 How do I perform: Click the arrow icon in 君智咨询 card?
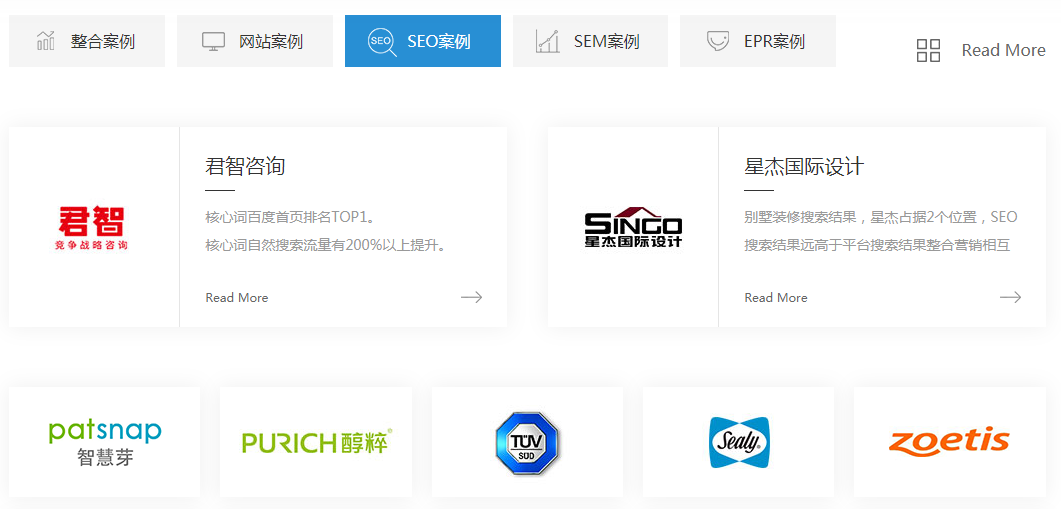point(471,297)
